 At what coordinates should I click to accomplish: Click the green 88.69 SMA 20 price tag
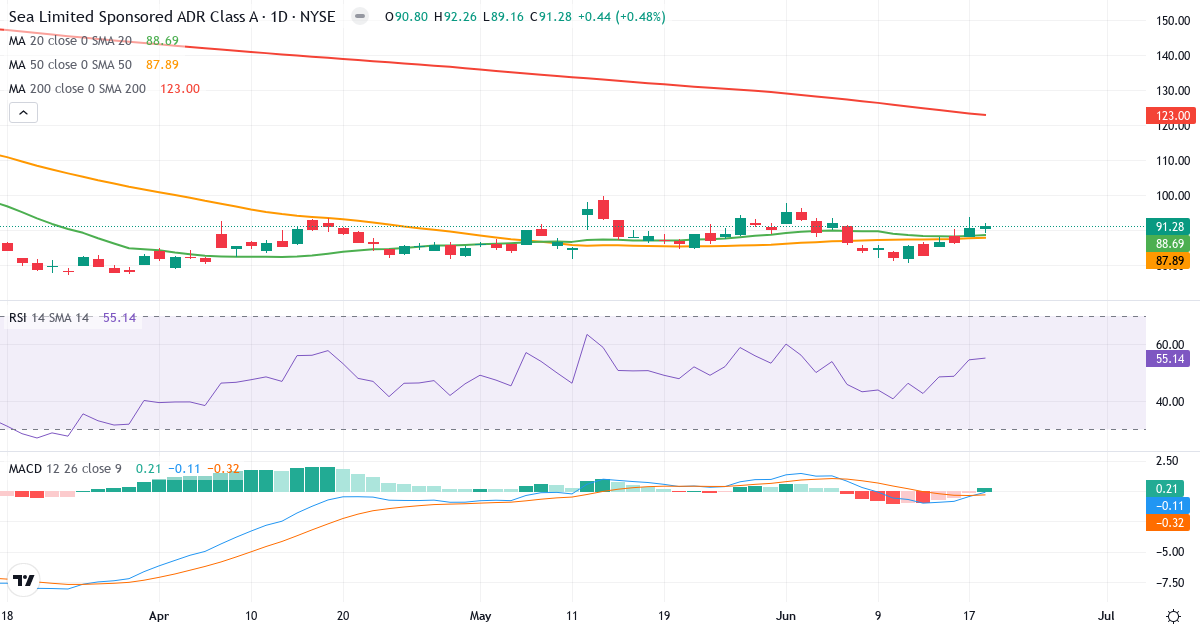[1170, 244]
